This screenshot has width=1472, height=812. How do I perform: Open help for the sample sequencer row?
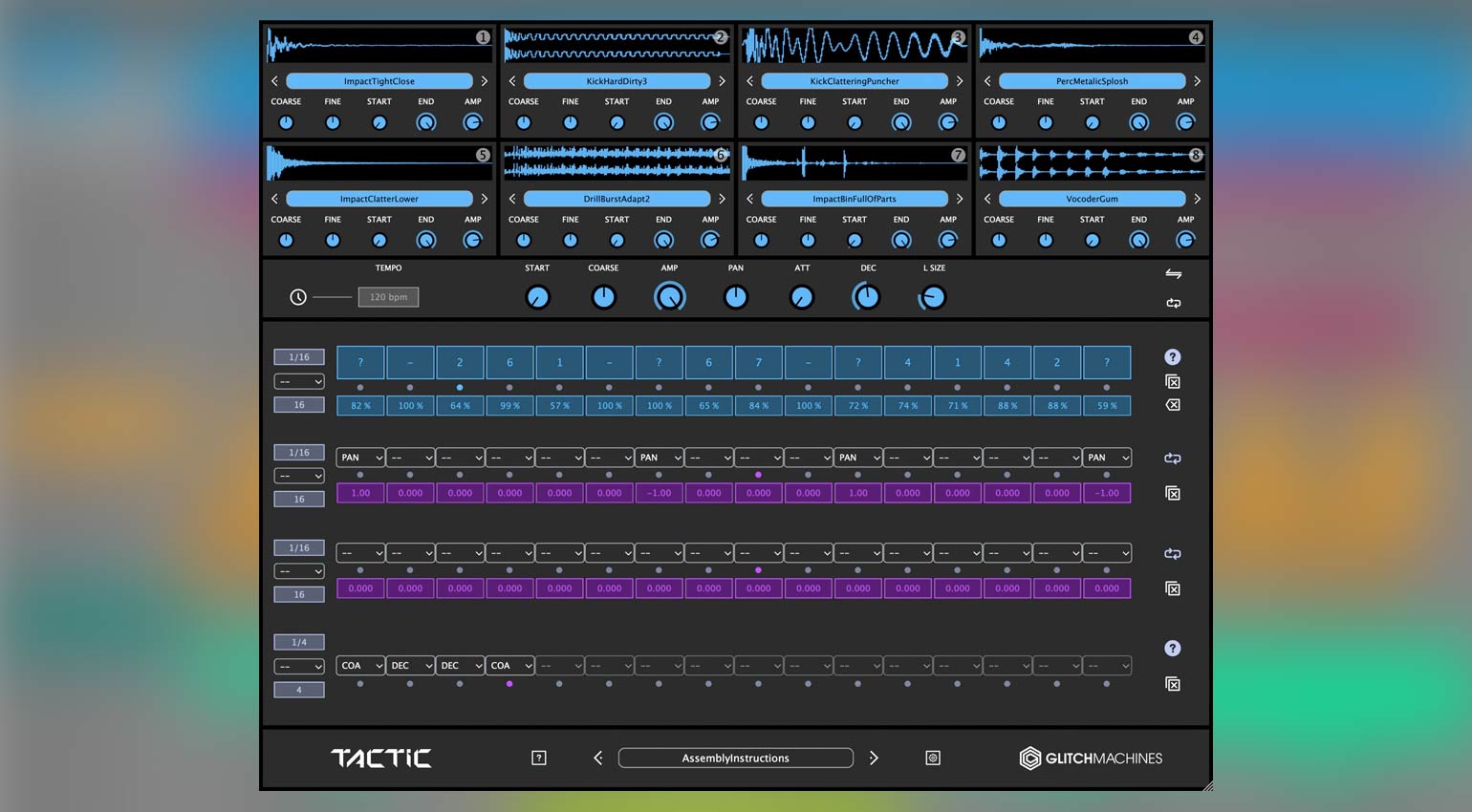coord(1173,357)
